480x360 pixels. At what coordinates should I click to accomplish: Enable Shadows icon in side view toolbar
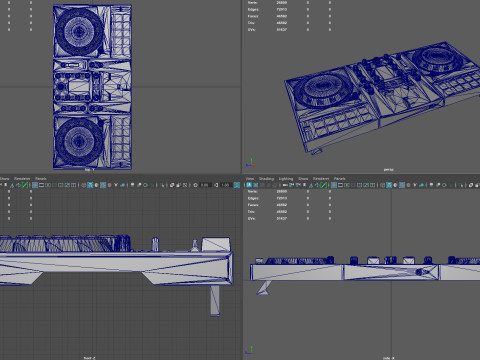tap(422, 185)
